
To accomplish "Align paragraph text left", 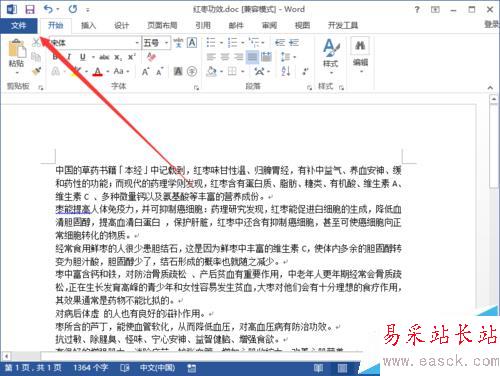I will click(x=211, y=57).
